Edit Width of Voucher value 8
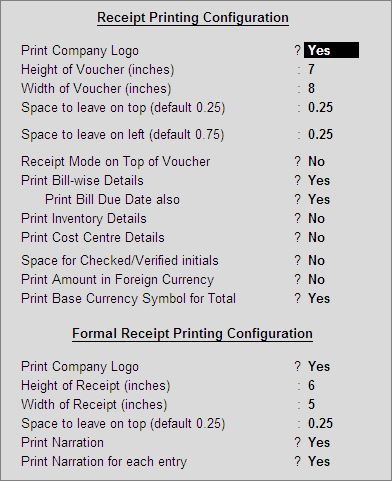The width and height of the screenshot is (392, 481). coord(311,89)
